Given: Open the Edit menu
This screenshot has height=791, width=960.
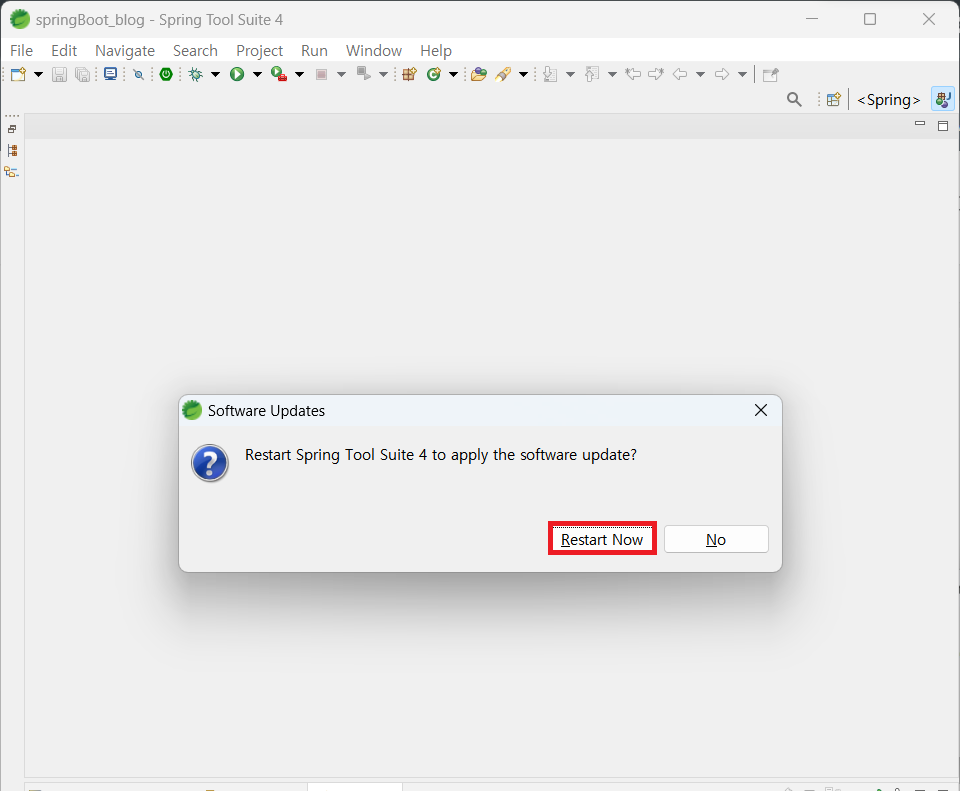Looking at the screenshot, I should click(x=64, y=51).
